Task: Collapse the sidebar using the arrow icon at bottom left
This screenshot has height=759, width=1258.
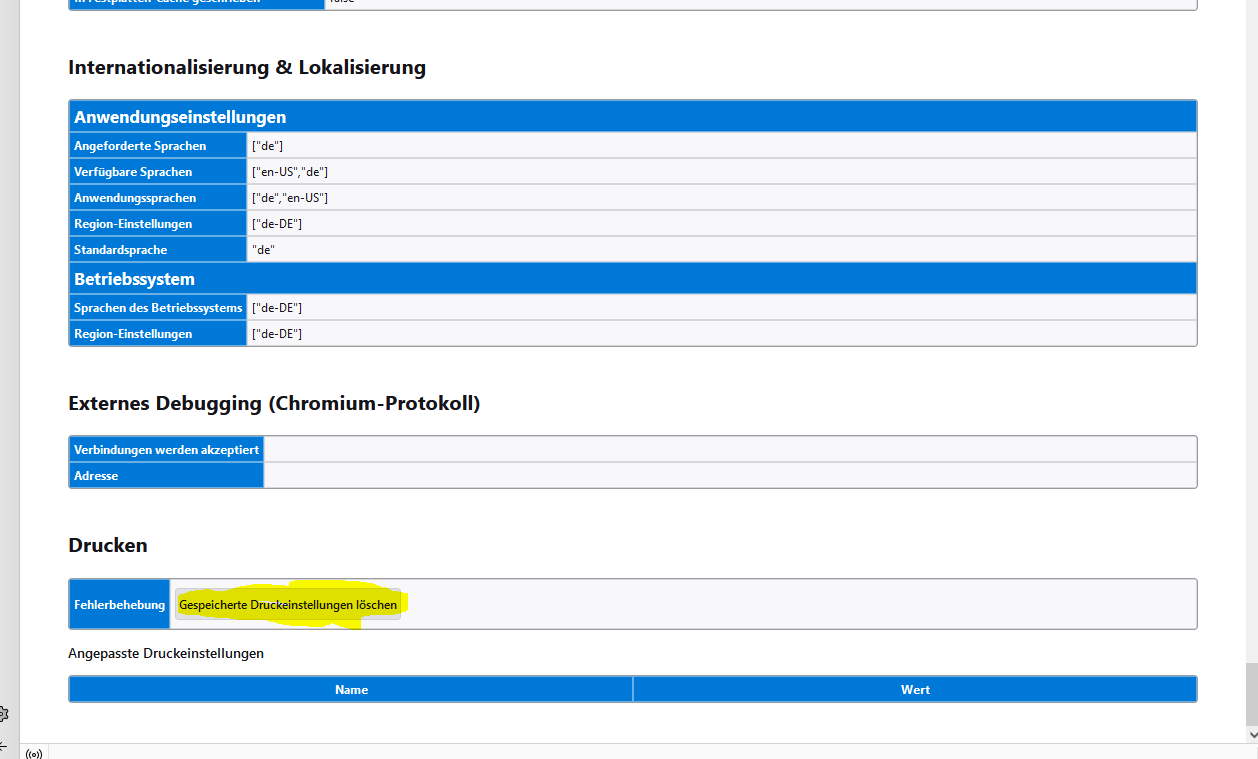Action: point(3,747)
